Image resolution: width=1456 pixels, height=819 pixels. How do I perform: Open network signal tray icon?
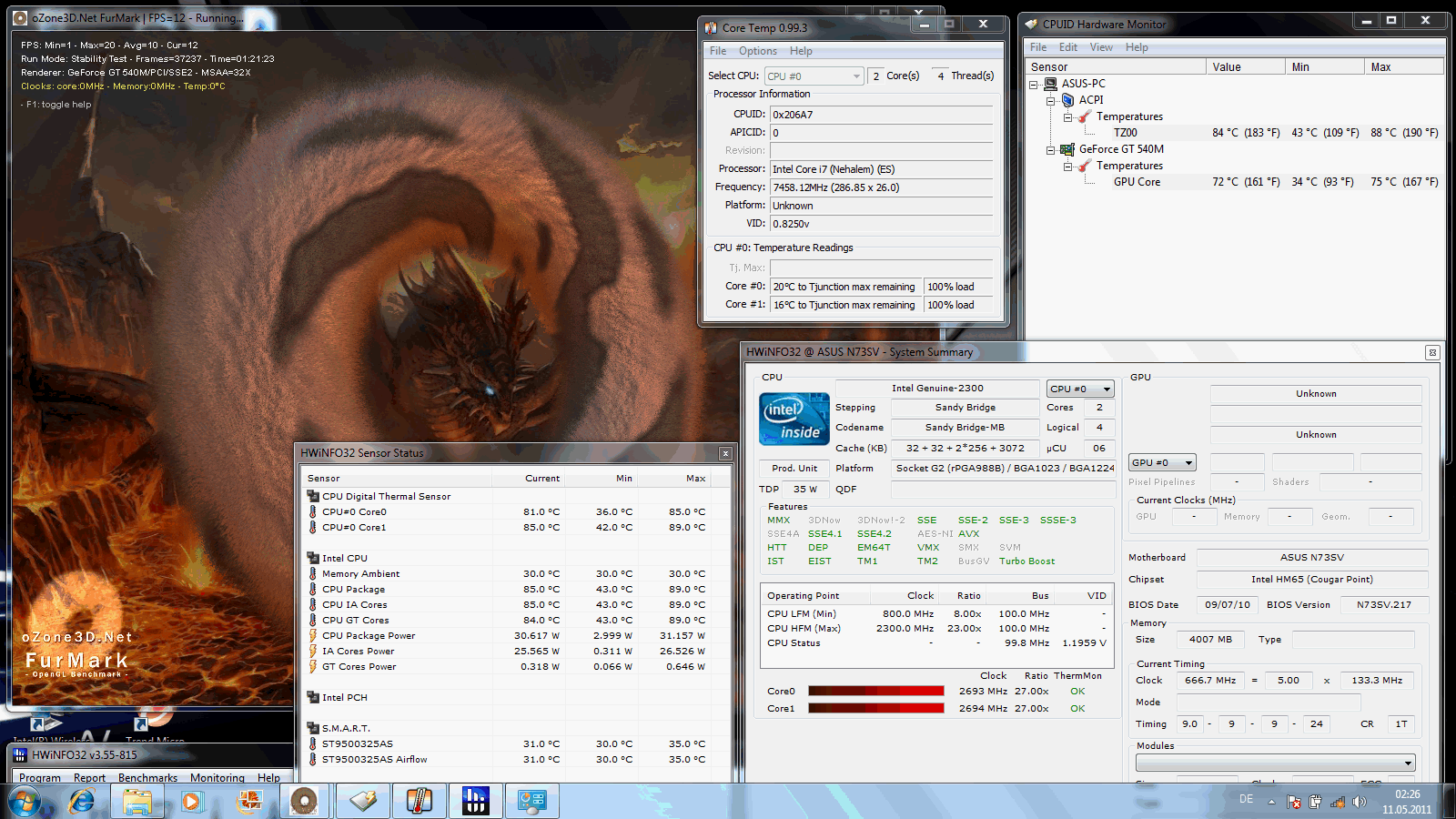click(1337, 802)
